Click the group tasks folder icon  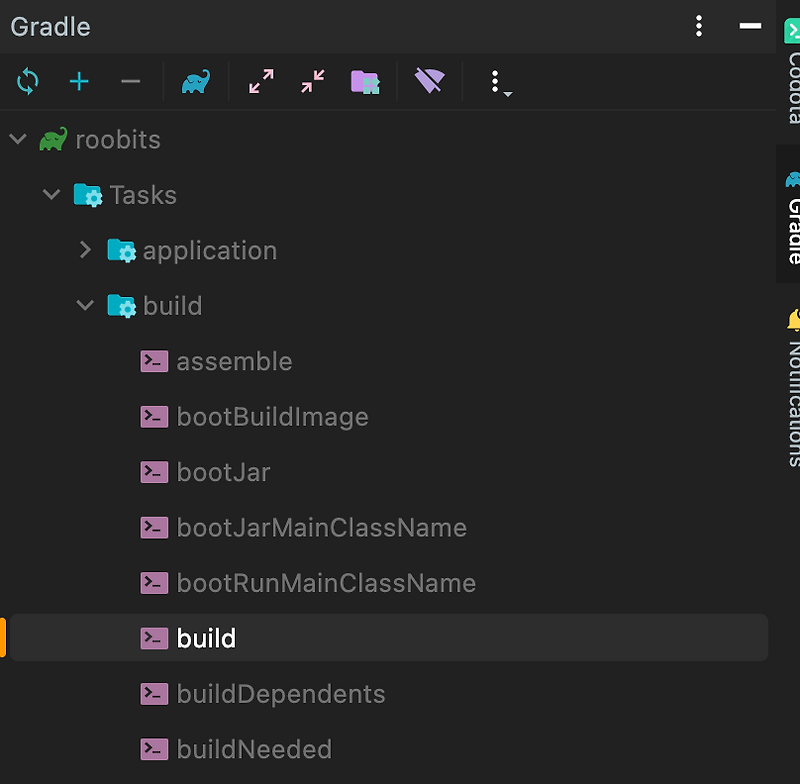(x=365, y=81)
